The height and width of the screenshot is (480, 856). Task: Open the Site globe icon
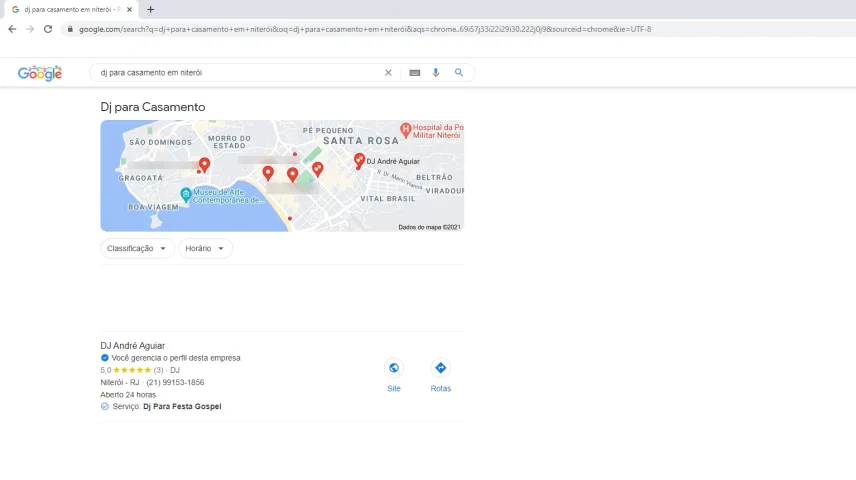pos(394,368)
